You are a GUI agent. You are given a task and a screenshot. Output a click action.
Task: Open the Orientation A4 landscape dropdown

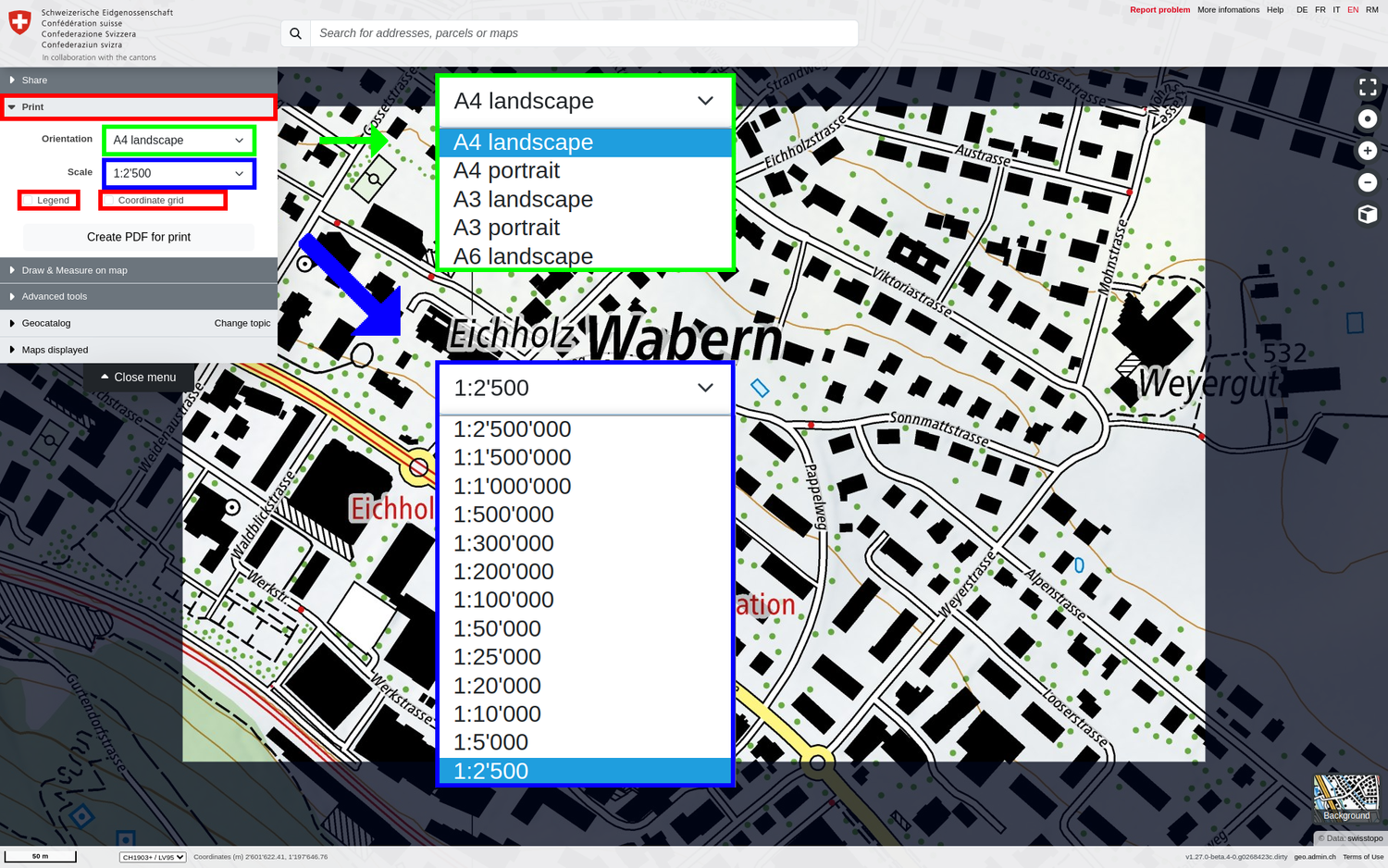click(x=179, y=141)
